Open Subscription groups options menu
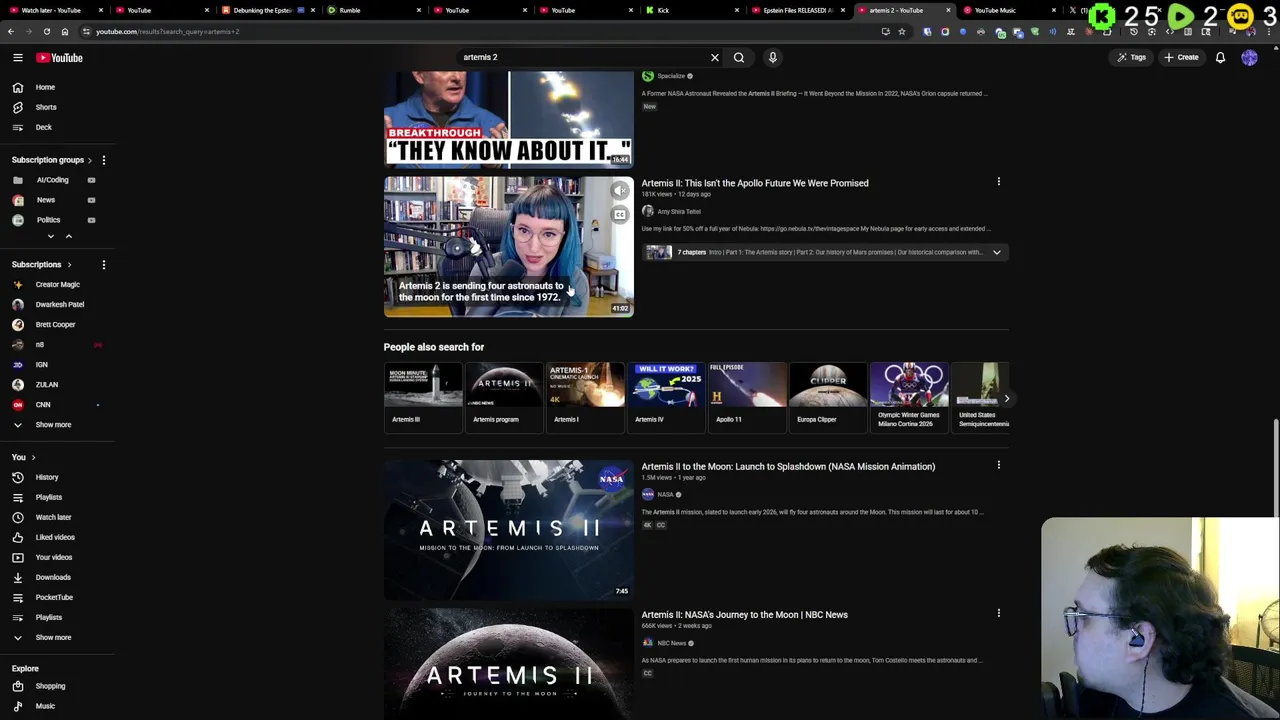The width and height of the screenshot is (1280, 720). point(103,160)
